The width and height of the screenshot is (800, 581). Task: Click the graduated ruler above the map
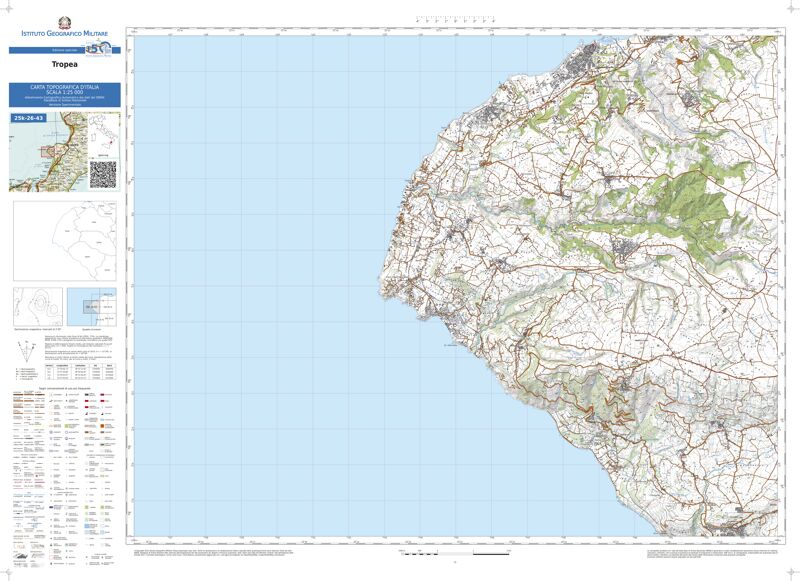[x=455, y=19]
